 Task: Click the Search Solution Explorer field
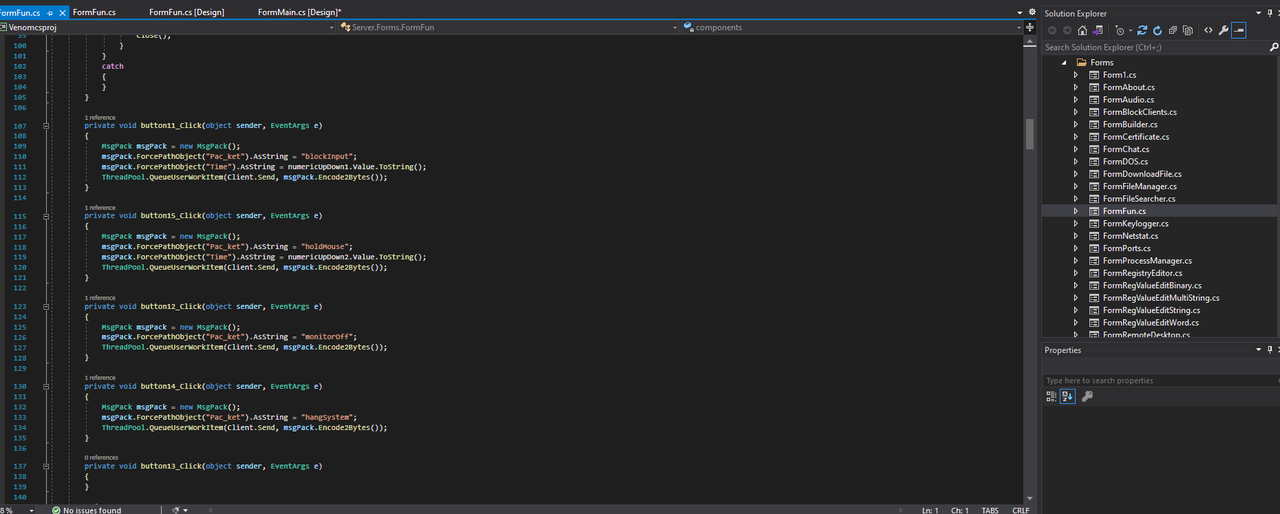tap(1150, 47)
